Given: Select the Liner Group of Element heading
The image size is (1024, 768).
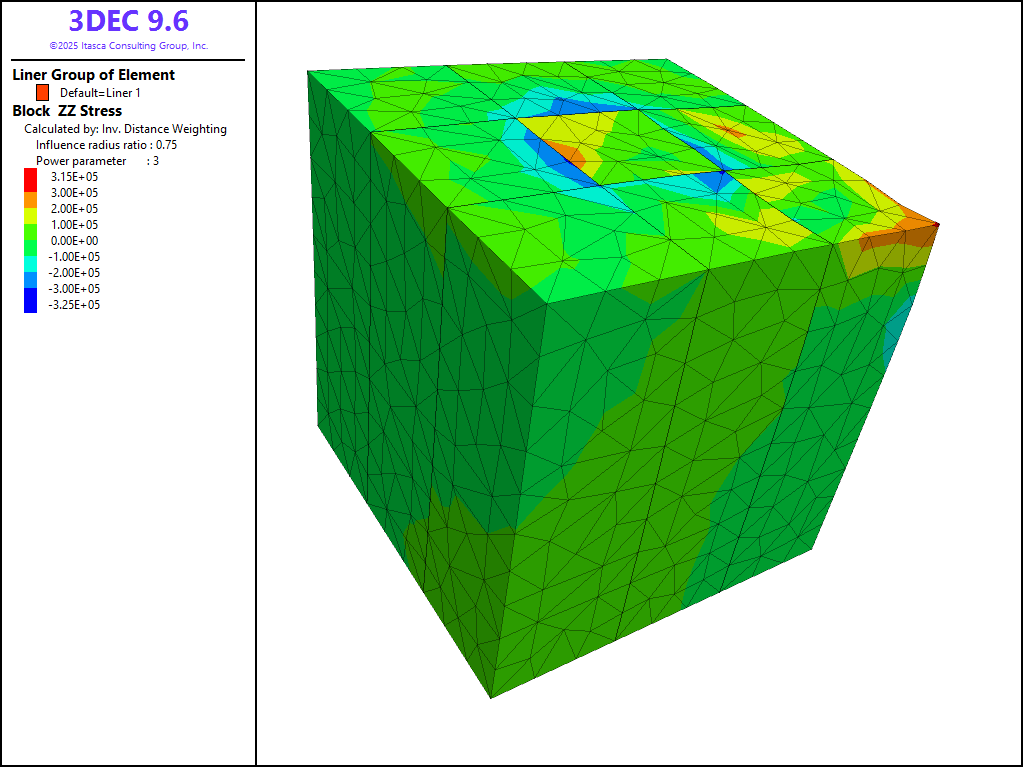Looking at the screenshot, I should tap(93, 75).
